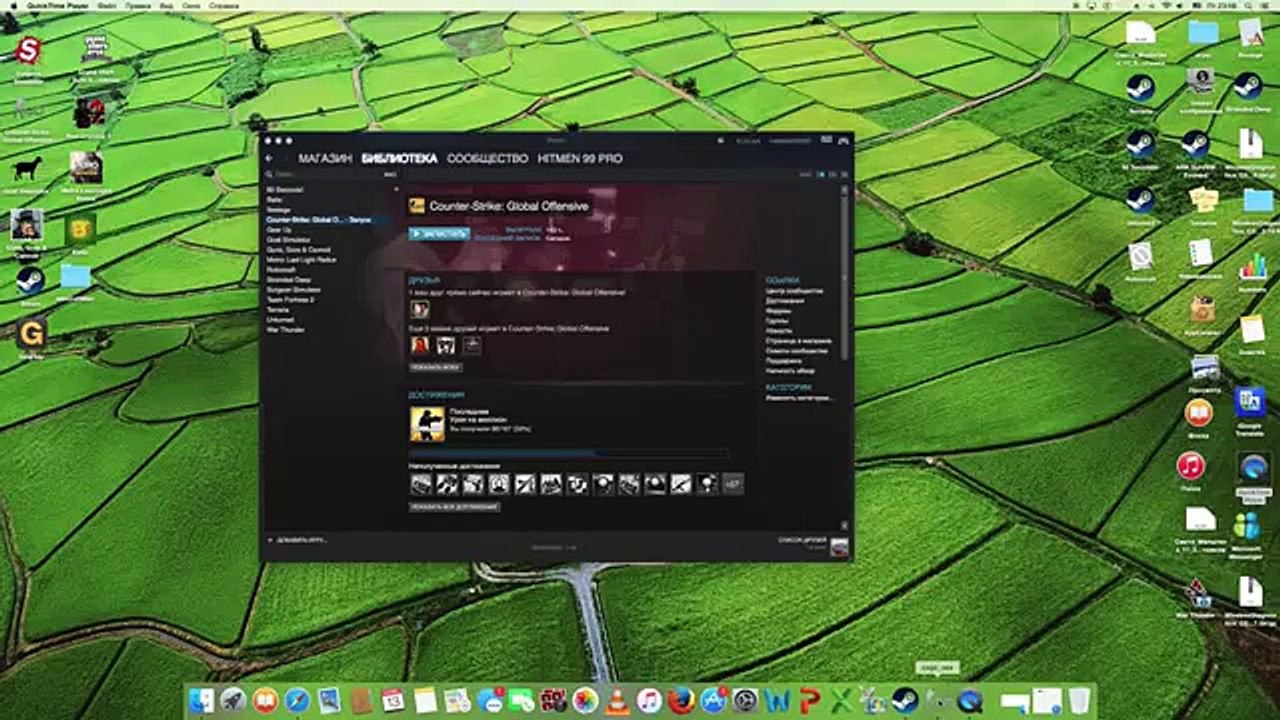Select War Thunder in the game list
The image size is (1280, 720).
(x=285, y=329)
